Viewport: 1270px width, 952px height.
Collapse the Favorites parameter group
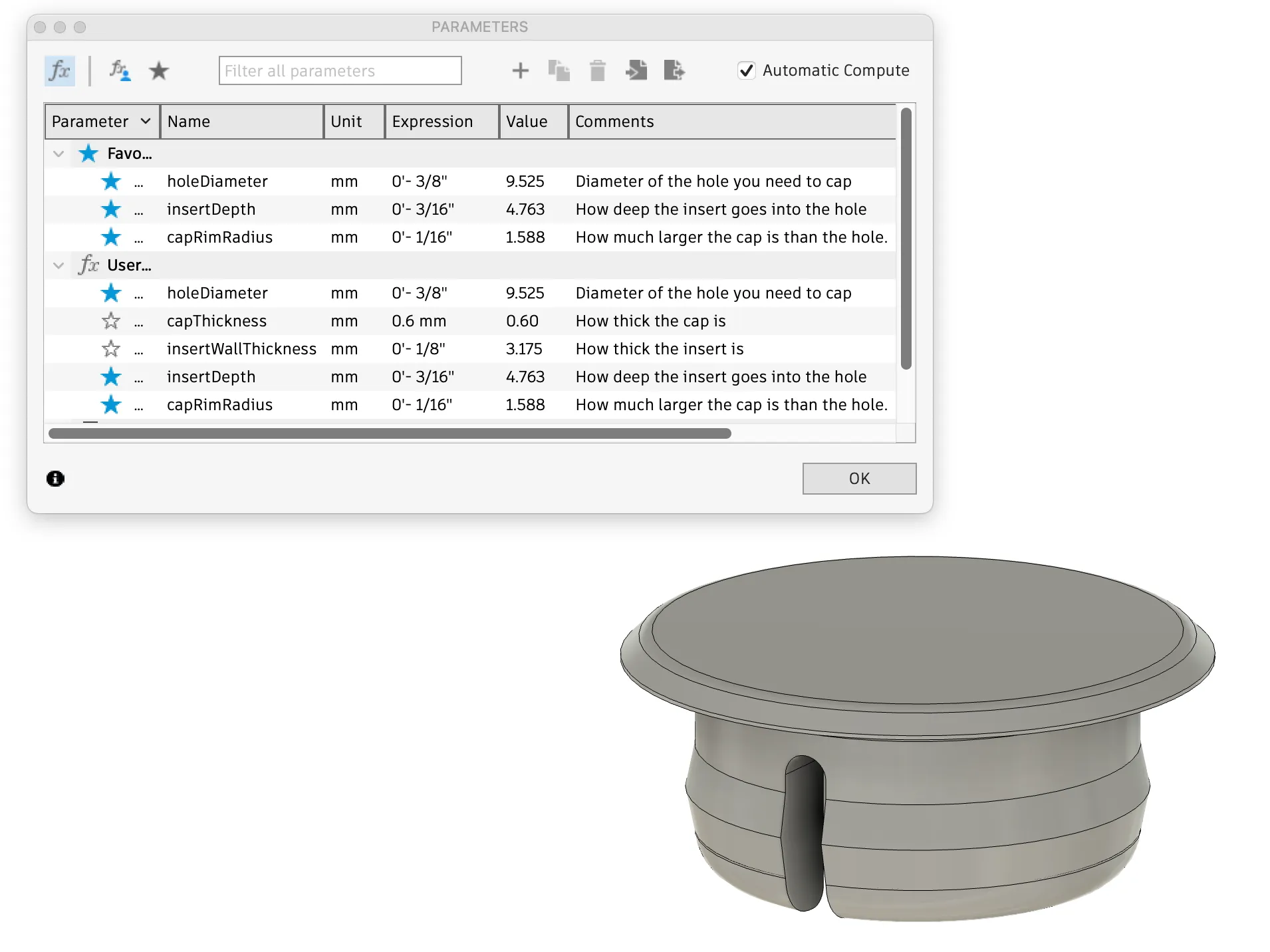point(59,154)
